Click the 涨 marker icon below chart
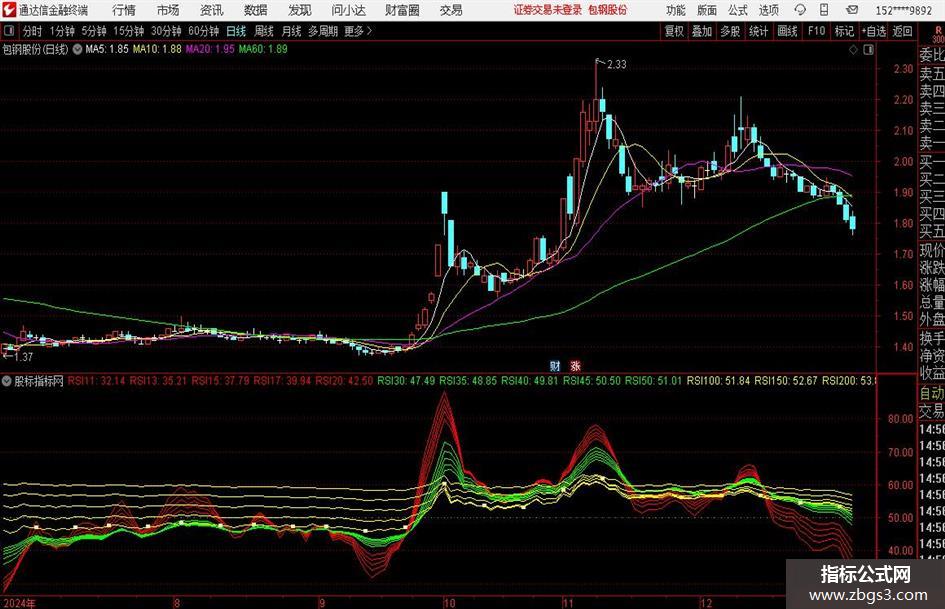 [576, 365]
